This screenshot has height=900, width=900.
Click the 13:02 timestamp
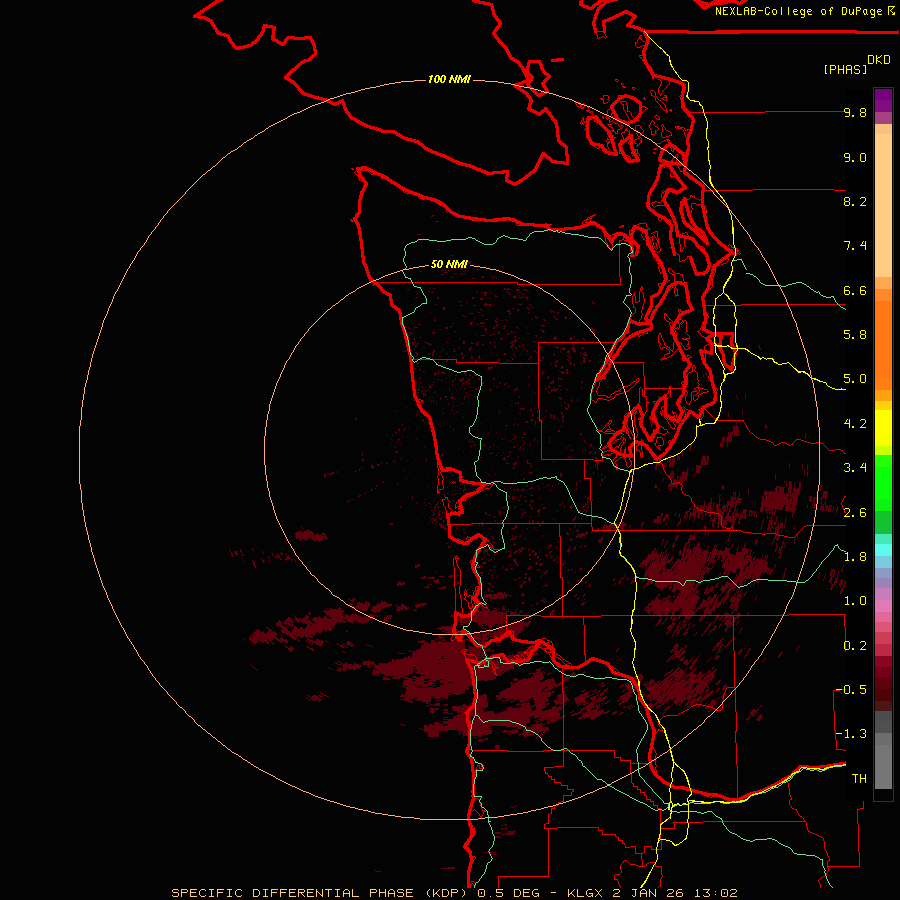(716, 893)
